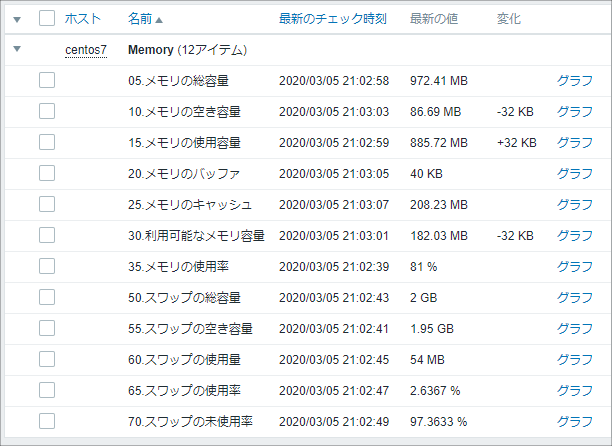Check the 35.メモリの使用率 checkbox
The height and width of the screenshot is (446, 612).
(x=47, y=267)
